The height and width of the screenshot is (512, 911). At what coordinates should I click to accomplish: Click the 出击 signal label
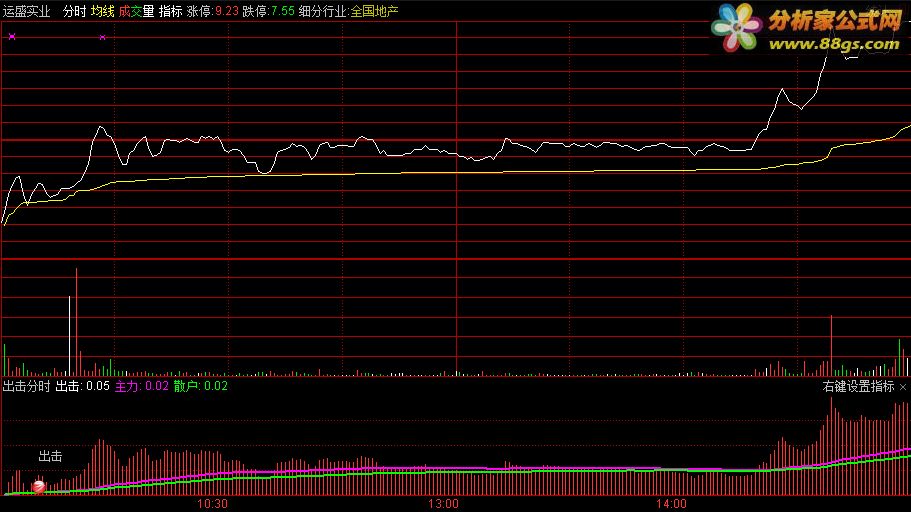click(x=51, y=456)
